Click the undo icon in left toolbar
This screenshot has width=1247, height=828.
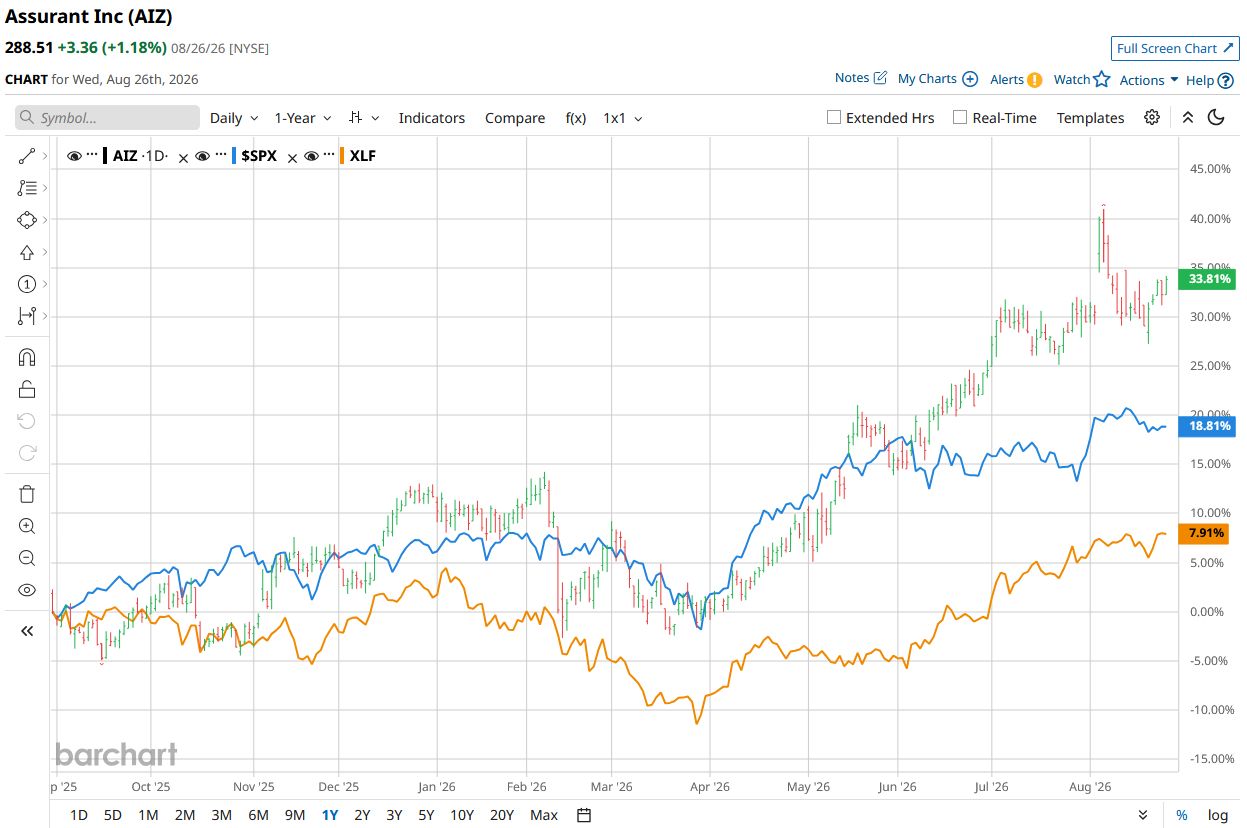coord(27,421)
